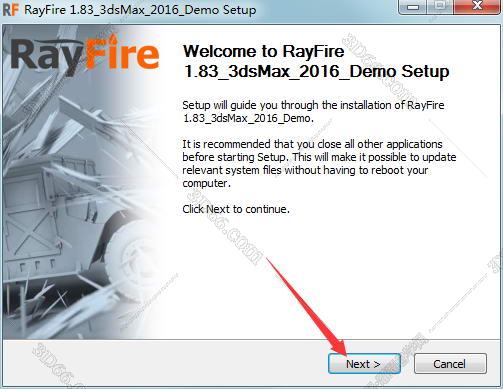Close the setup window
This screenshot has width=503, height=389.
pyautogui.click(x=477, y=6)
